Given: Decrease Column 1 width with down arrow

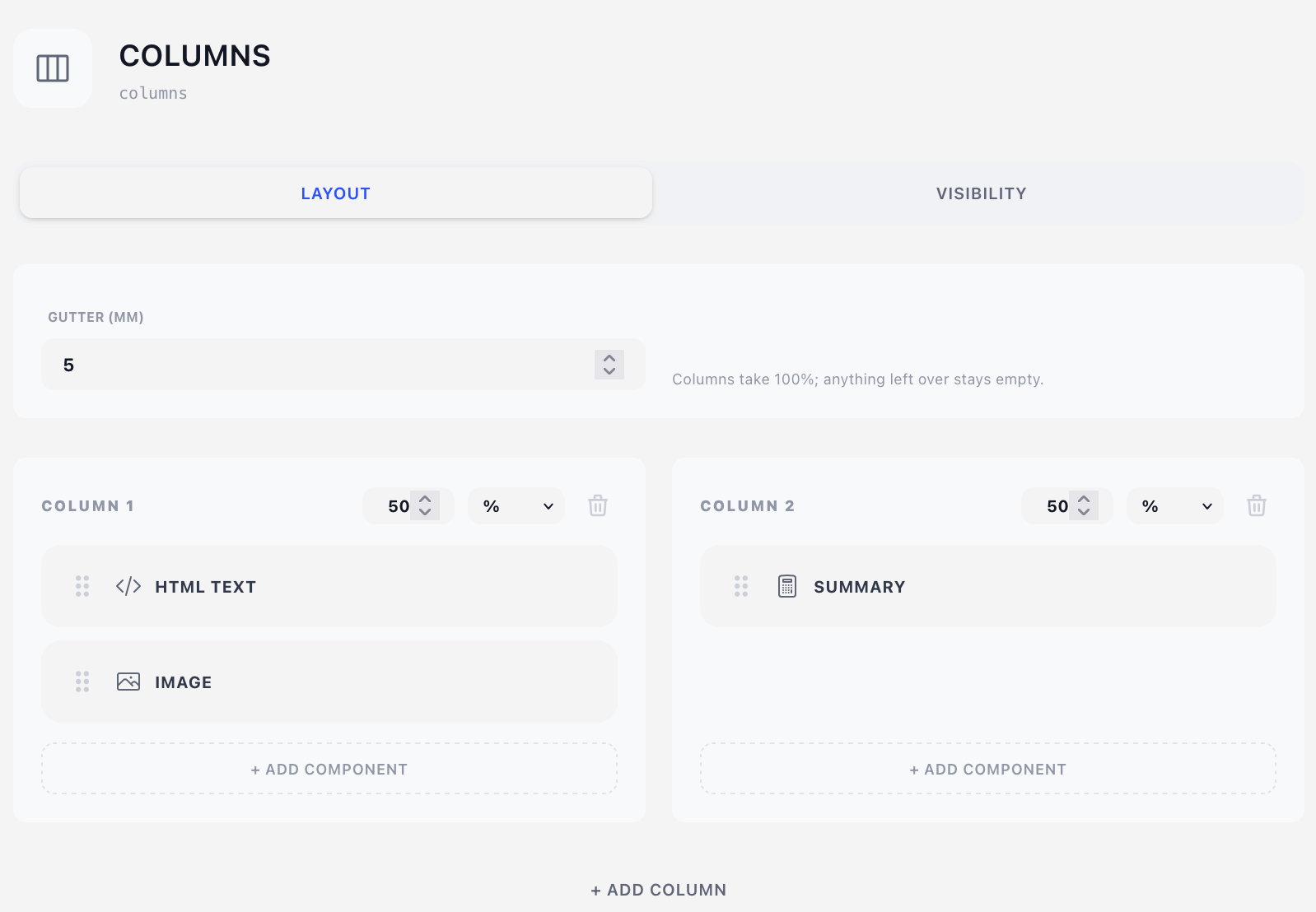Looking at the screenshot, I should click(425, 512).
